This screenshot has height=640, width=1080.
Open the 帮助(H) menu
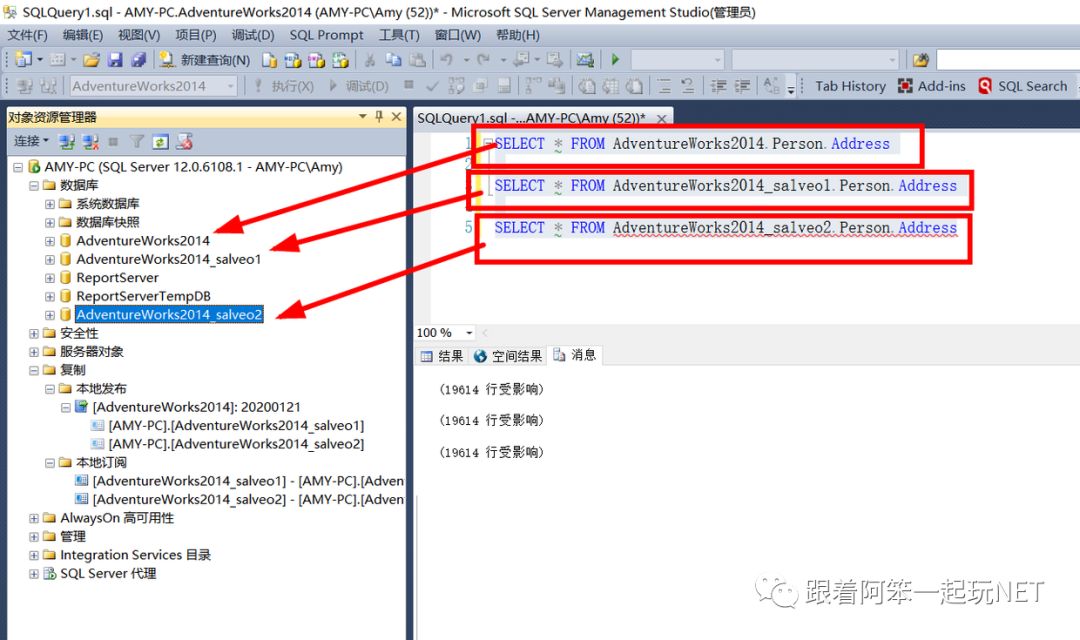pos(518,35)
